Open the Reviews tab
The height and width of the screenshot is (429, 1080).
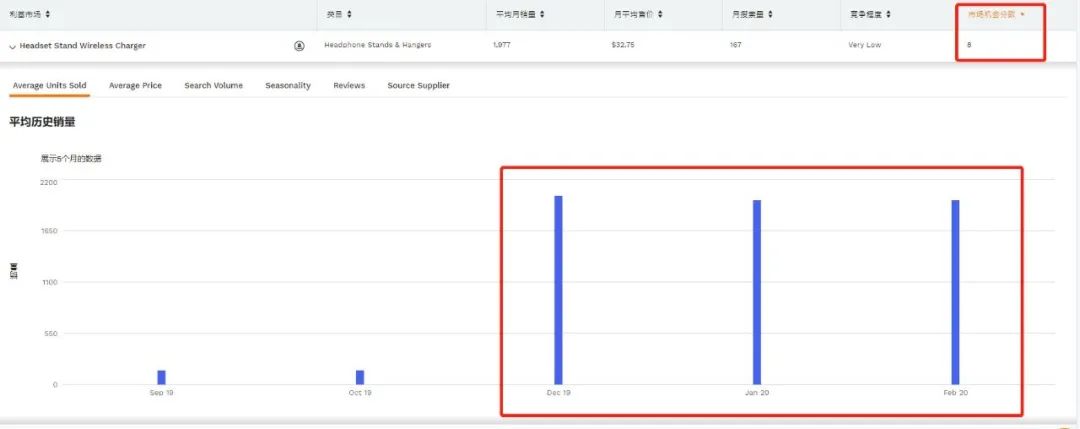click(349, 85)
